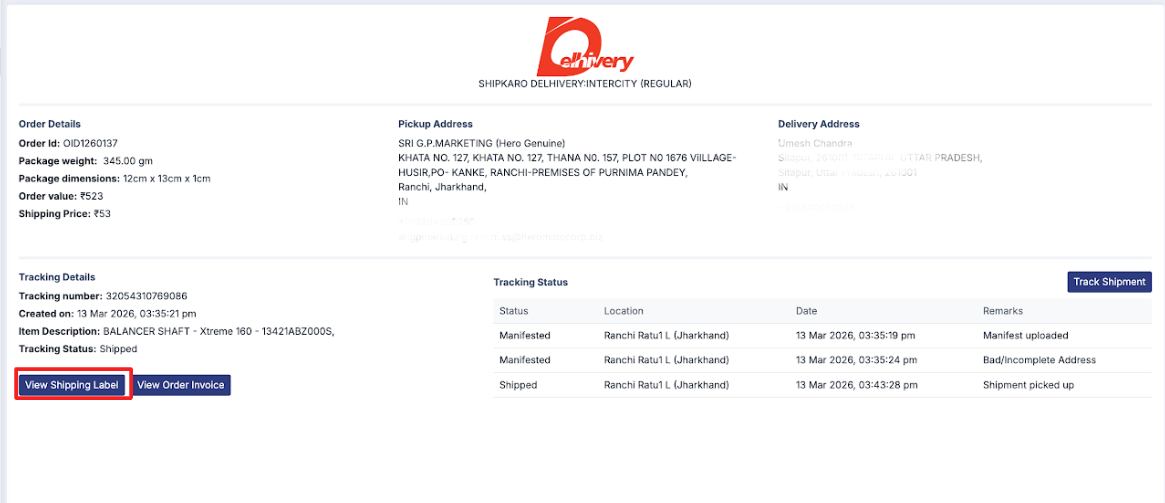Viewport: 1165px width, 503px height.
Task: Click the Shipped status in tracking table
Action: click(x=518, y=385)
